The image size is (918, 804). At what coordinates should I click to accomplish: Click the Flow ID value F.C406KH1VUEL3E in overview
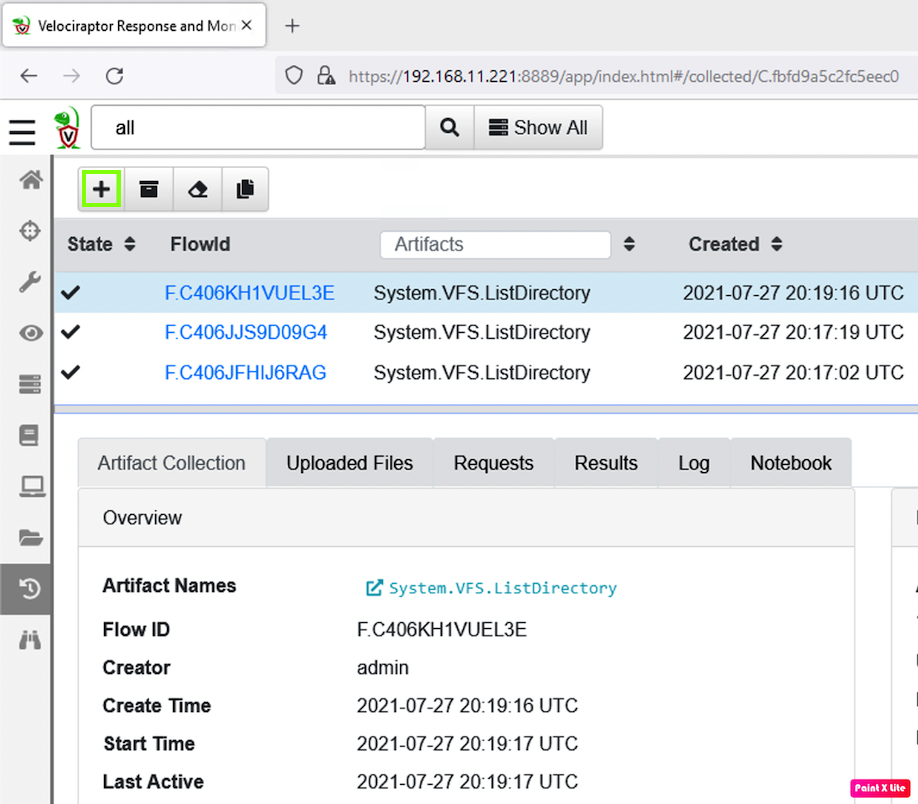pyautogui.click(x=442, y=629)
